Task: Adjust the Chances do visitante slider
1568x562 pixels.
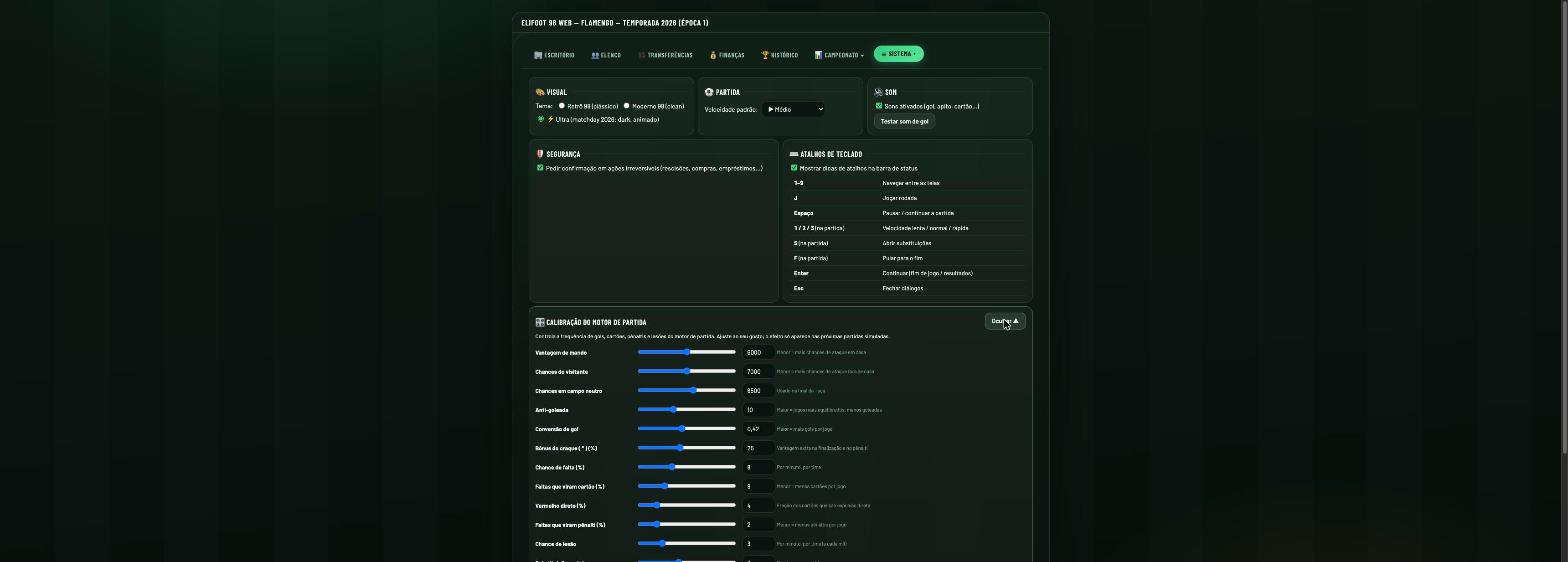Action: point(687,371)
